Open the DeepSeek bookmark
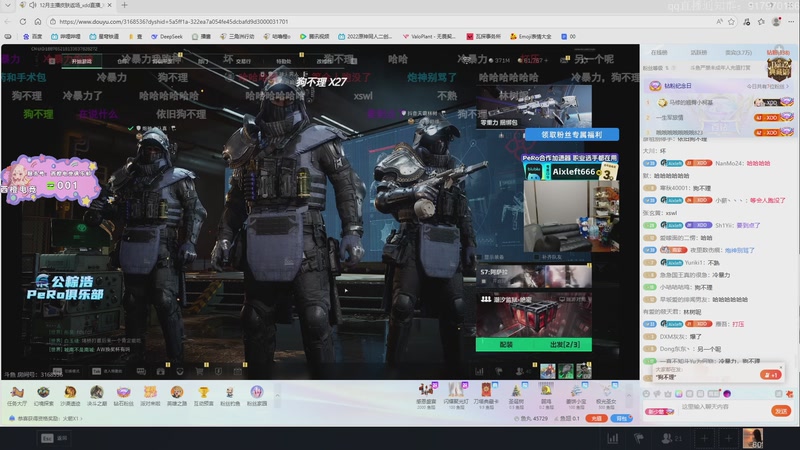800x450 pixels. pos(167,36)
